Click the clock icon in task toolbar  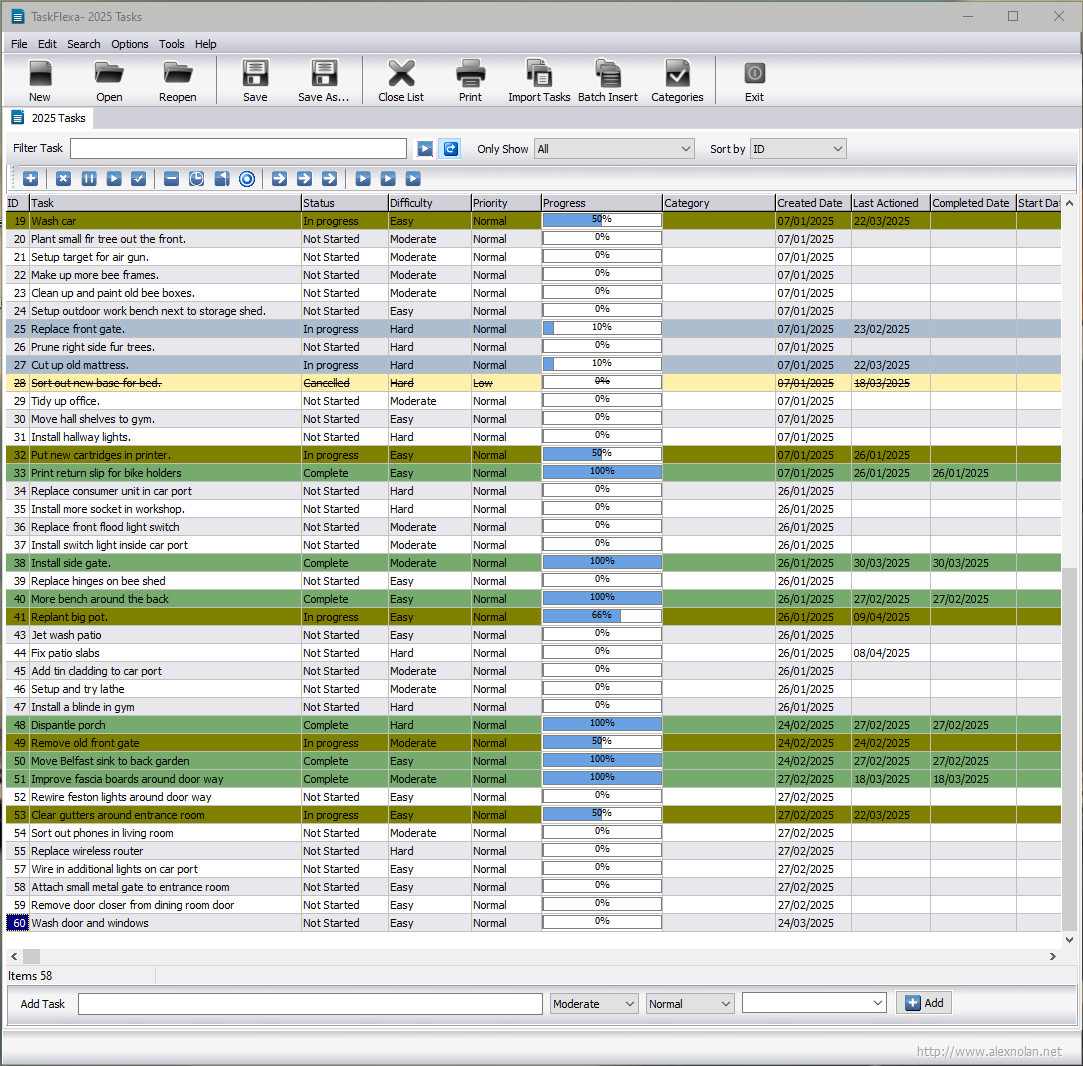[197, 178]
